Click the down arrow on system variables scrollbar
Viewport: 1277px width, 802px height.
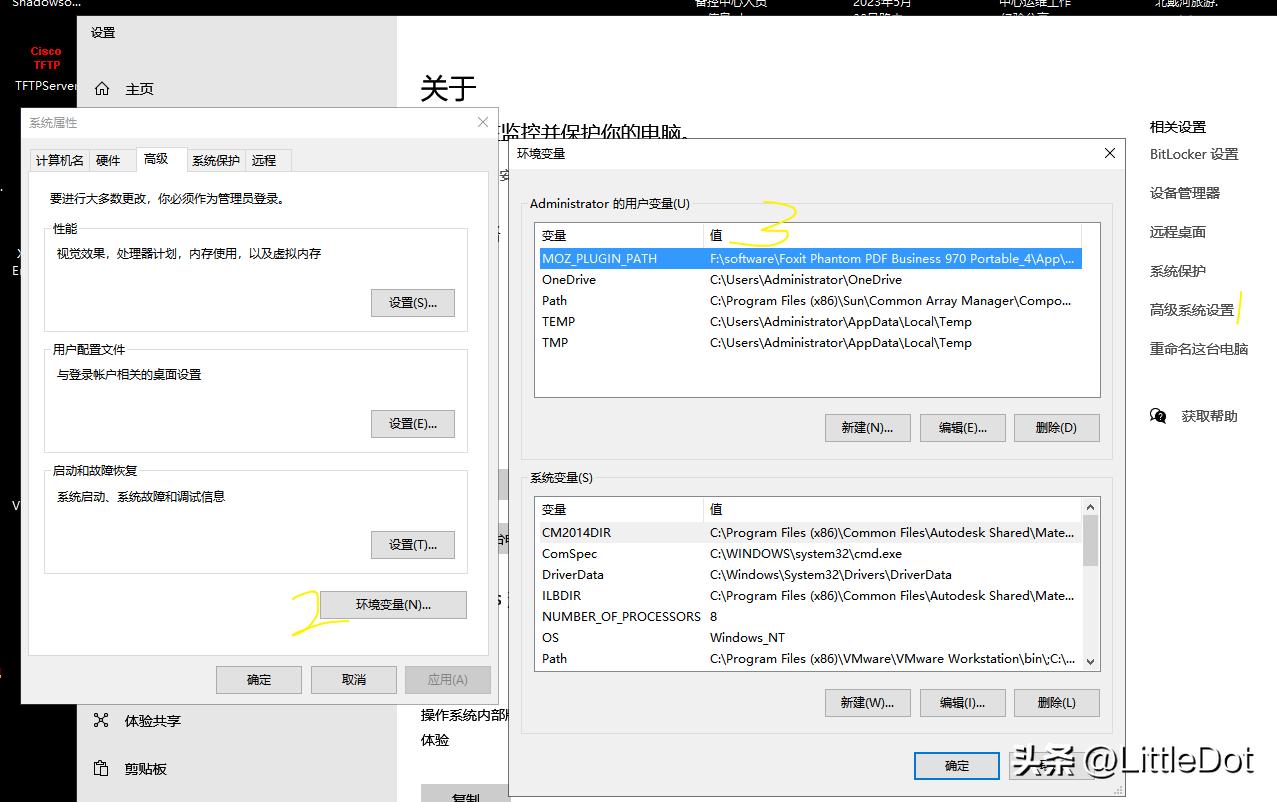pos(1092,660)
